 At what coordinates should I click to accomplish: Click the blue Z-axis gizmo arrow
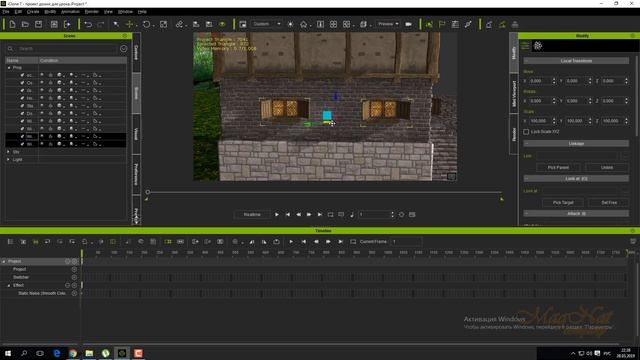tap(335, 96)
